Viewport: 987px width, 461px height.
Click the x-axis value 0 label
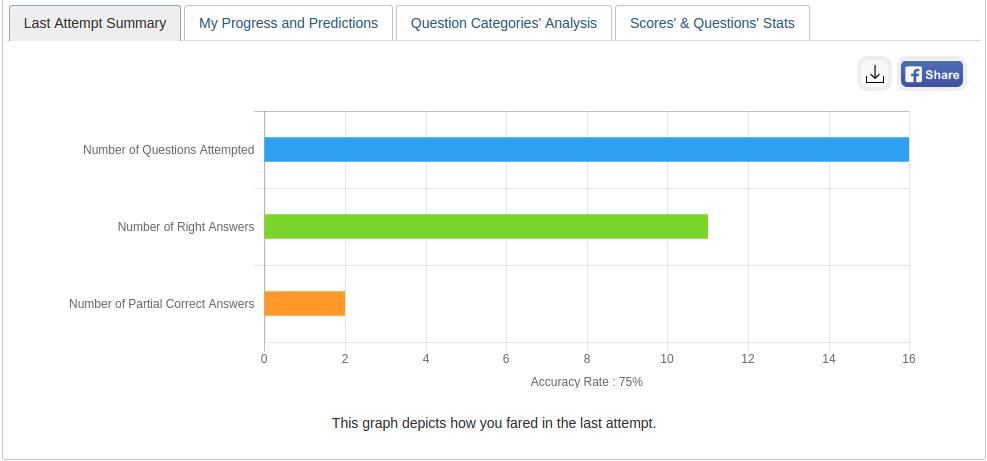(x=264, y=359)
